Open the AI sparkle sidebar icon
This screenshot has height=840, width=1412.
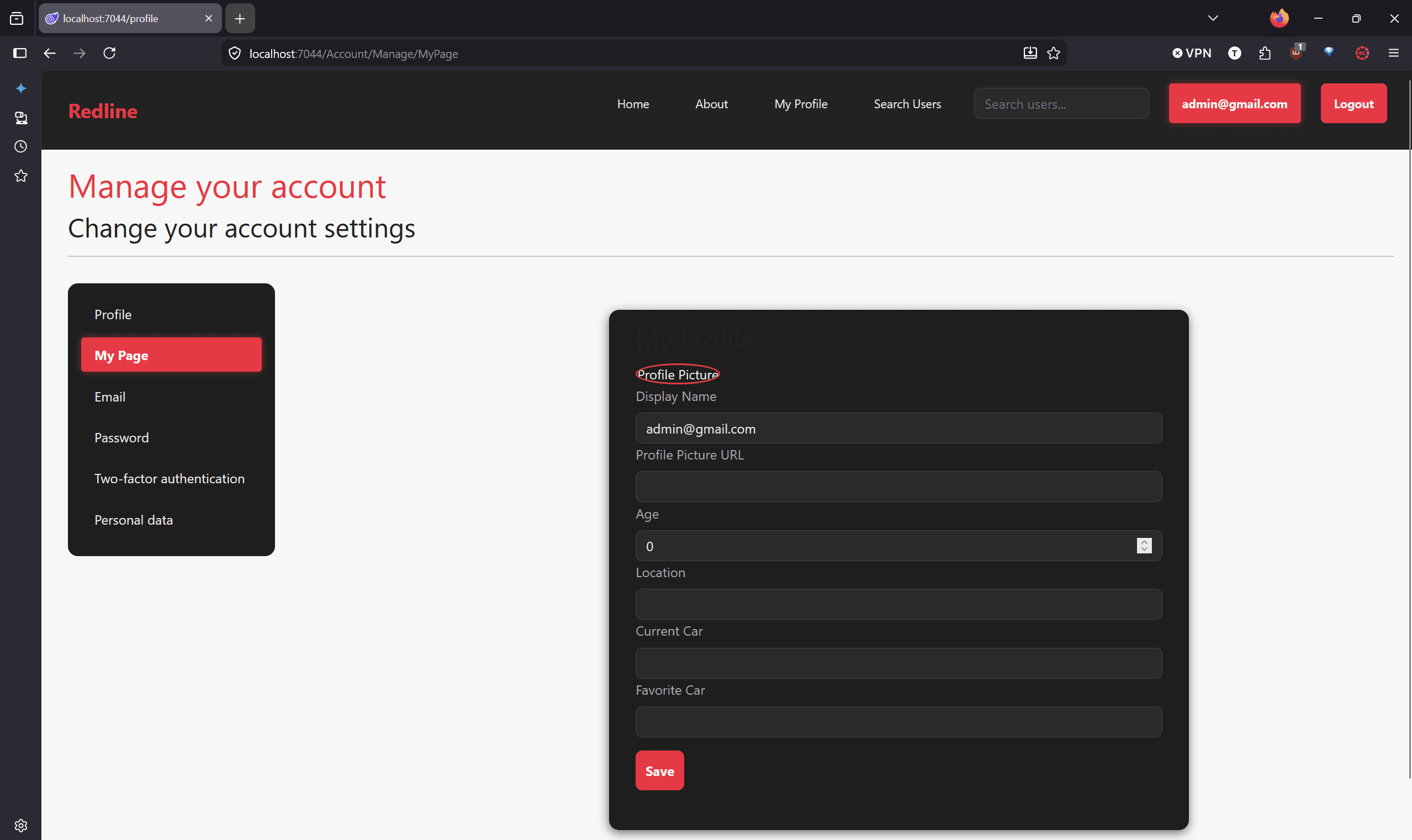coord(21,88)
